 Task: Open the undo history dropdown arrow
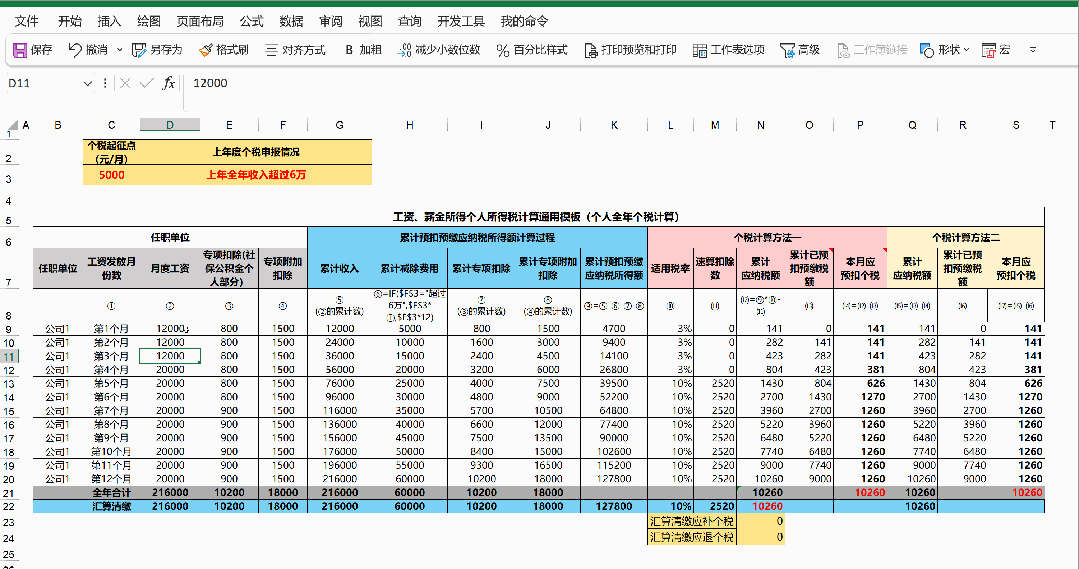(120, 50)
